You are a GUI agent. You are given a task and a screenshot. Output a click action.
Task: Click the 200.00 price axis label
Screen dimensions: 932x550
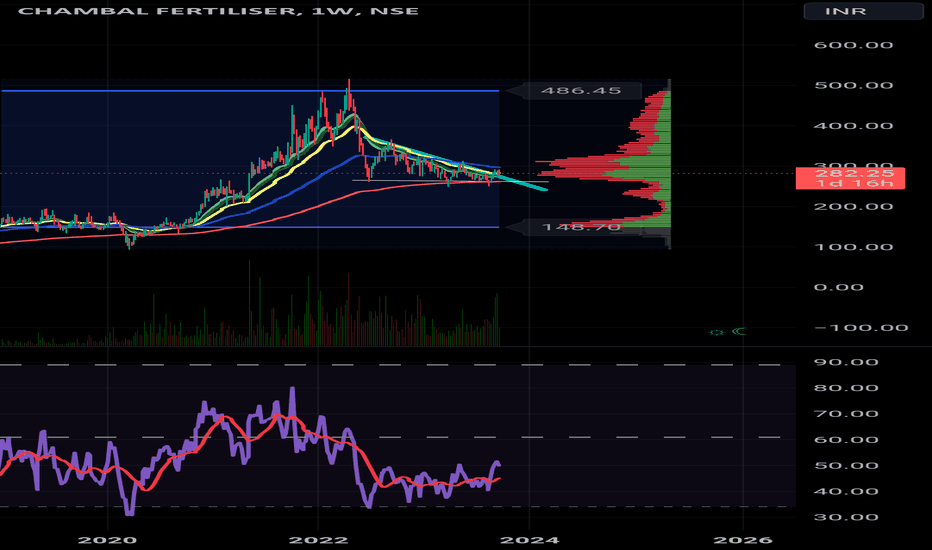(853, 207)
